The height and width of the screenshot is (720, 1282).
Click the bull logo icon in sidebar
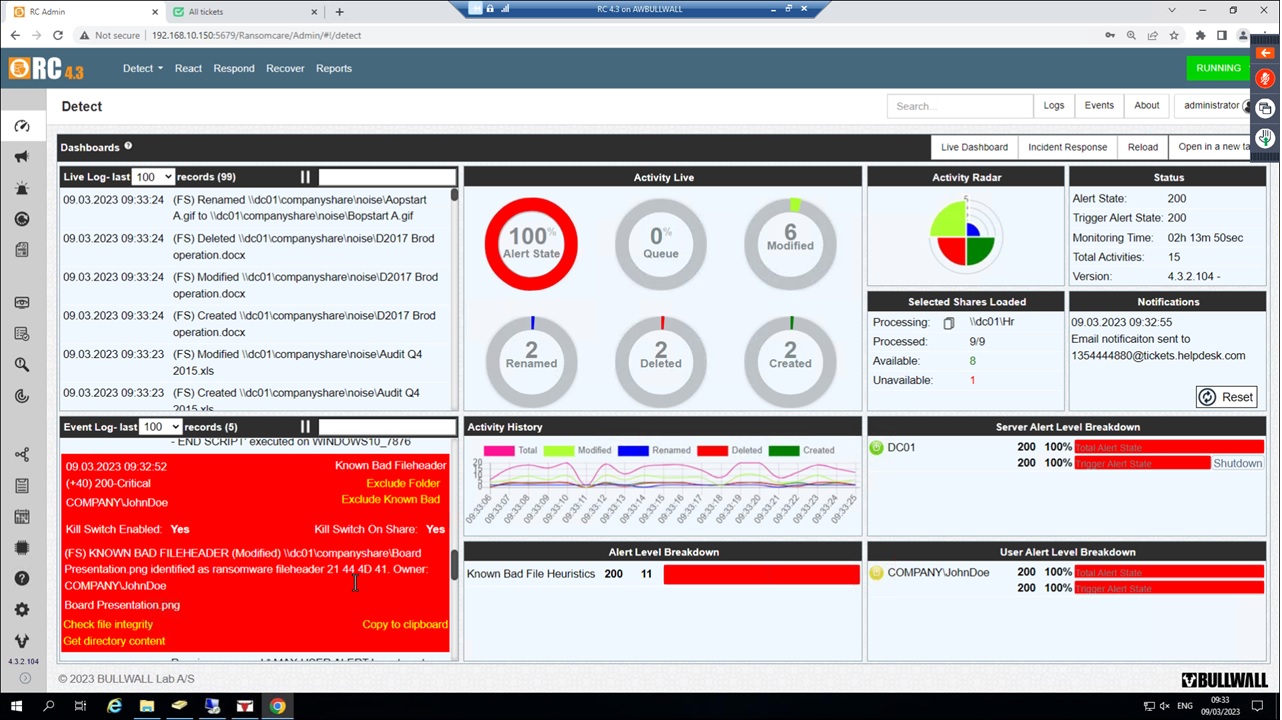click(x=22, y=640)
